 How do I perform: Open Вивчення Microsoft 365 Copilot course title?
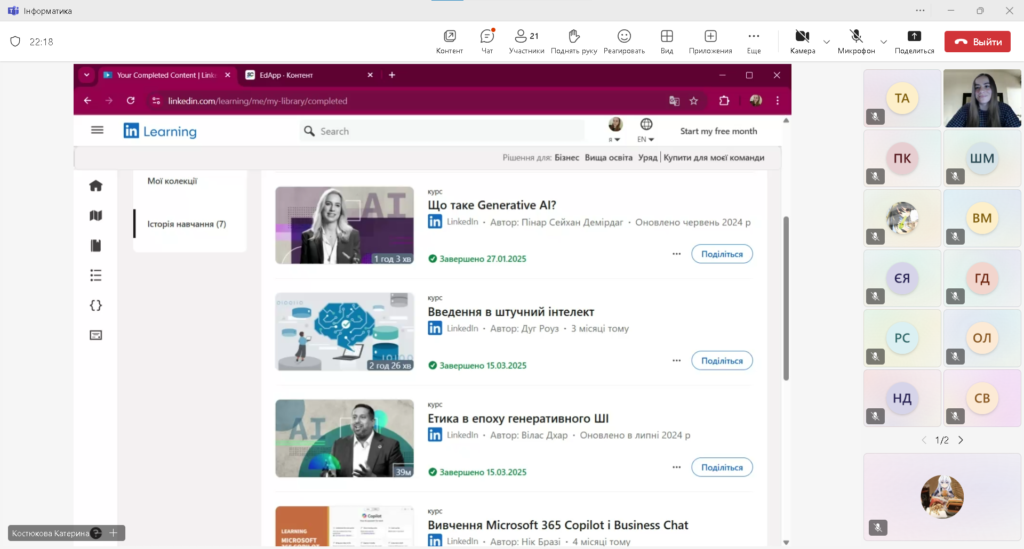coord(558,525)
